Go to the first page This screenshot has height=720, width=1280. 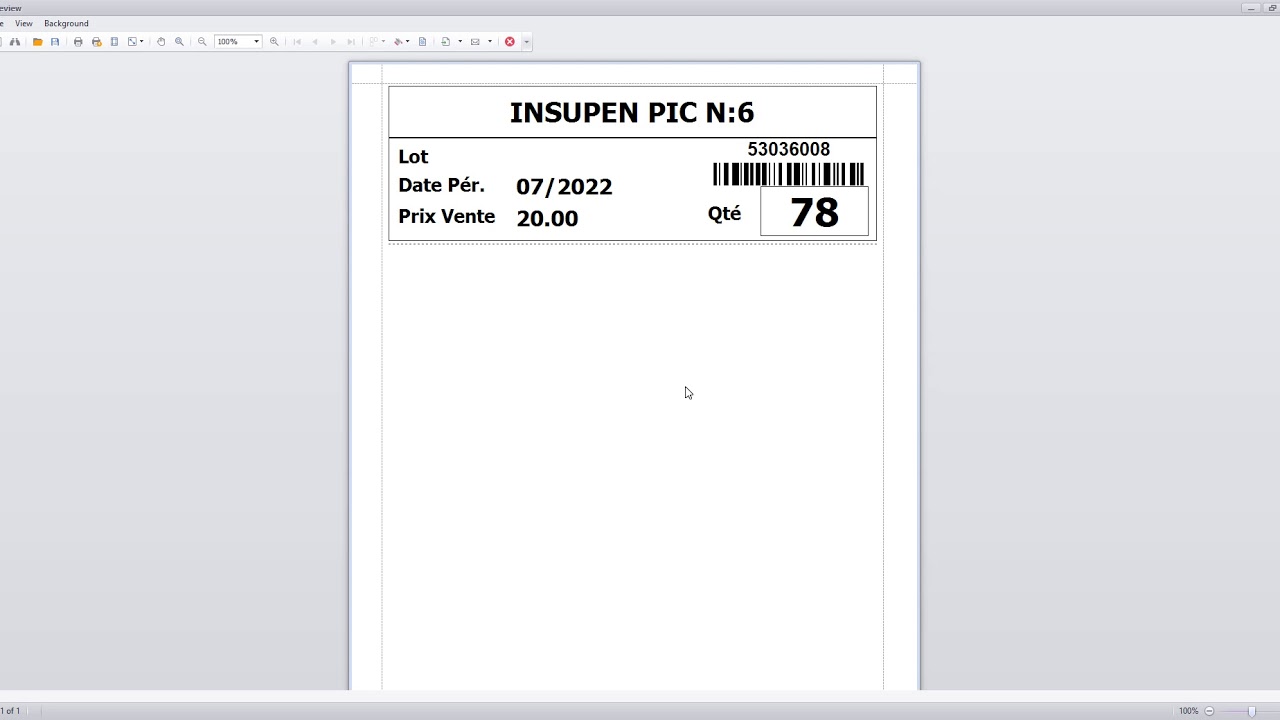297,42
